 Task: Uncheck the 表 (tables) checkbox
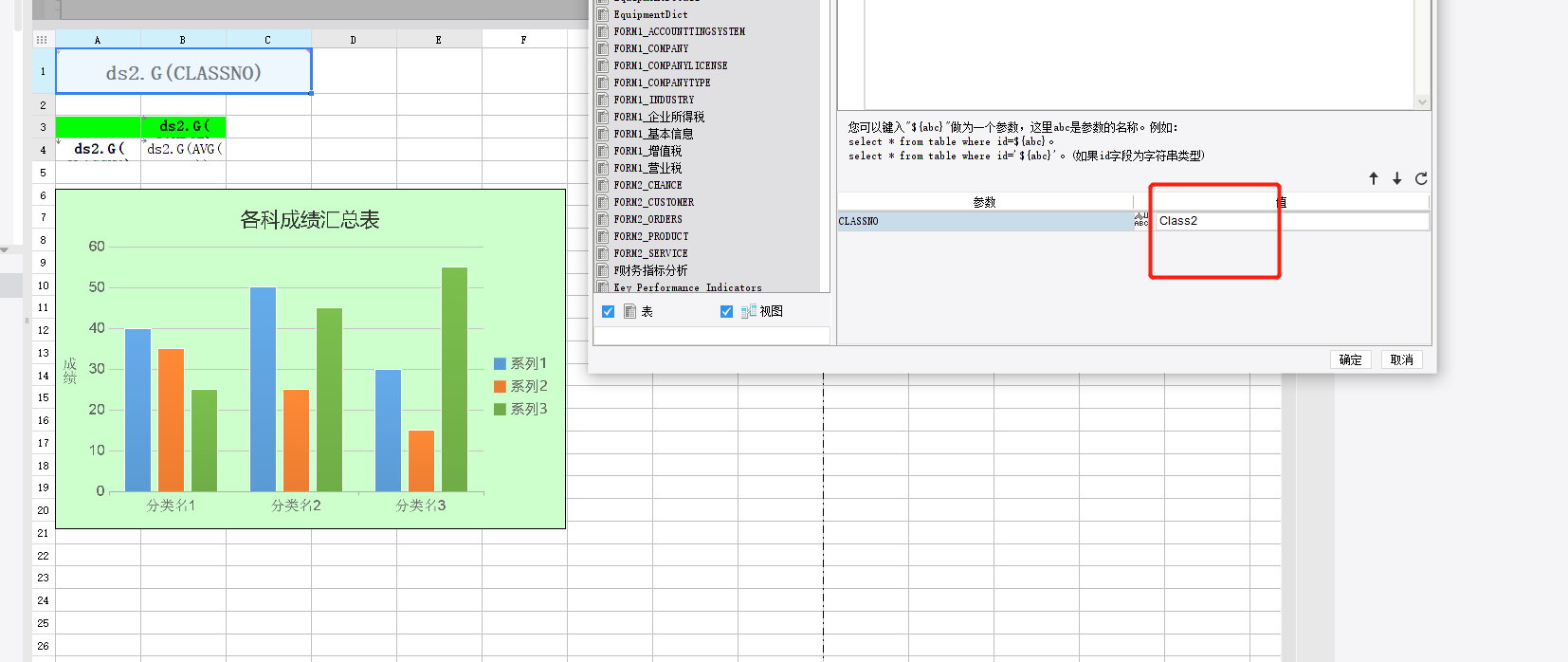pyautogui.click(x=609, y=311)
